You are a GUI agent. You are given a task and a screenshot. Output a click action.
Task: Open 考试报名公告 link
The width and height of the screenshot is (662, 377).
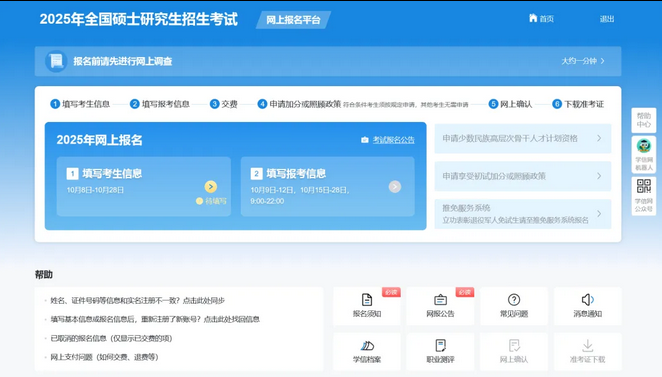click(393, 140)
